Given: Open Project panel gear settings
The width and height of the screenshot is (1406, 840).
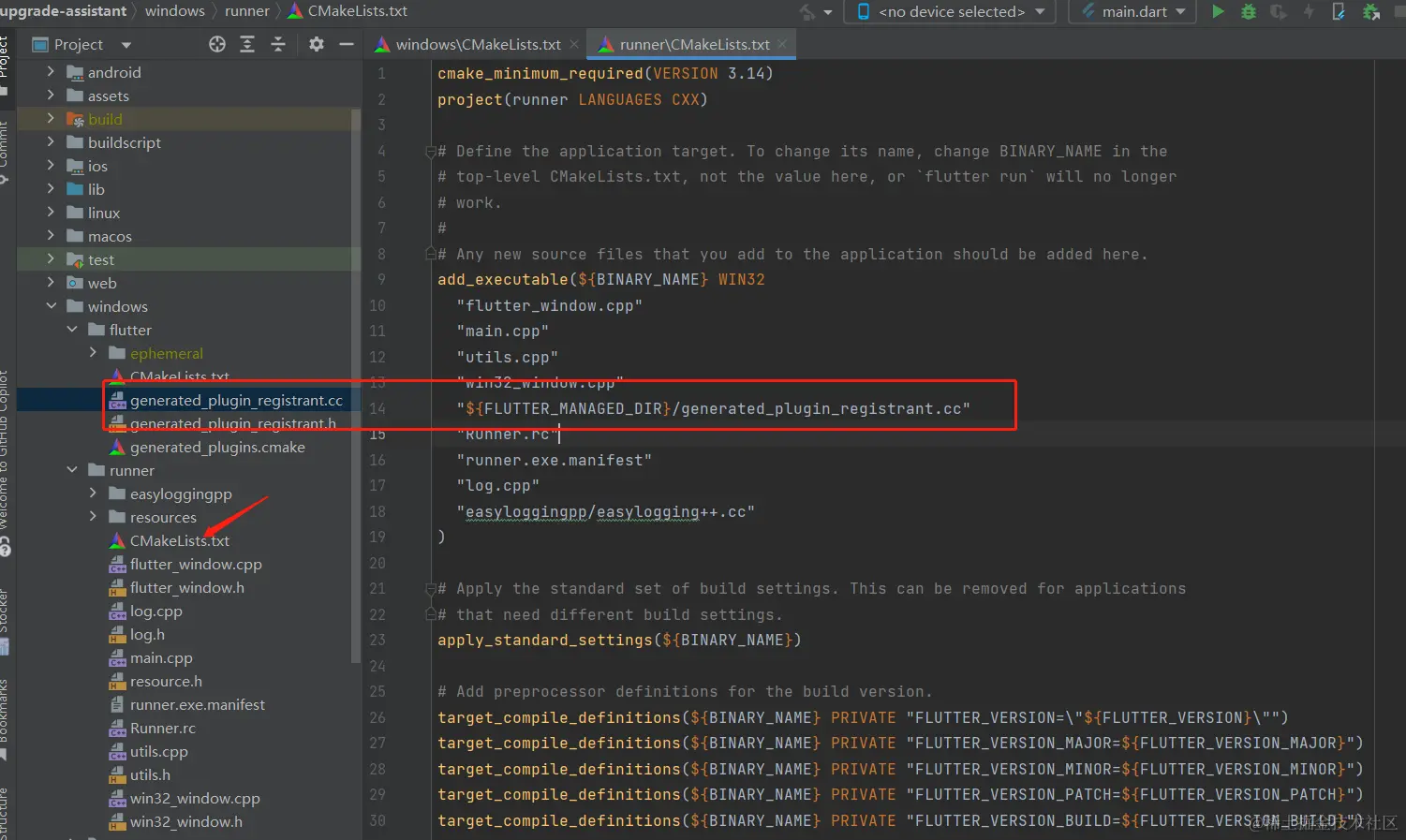Looking at the screenshot, I should (317, 44).
